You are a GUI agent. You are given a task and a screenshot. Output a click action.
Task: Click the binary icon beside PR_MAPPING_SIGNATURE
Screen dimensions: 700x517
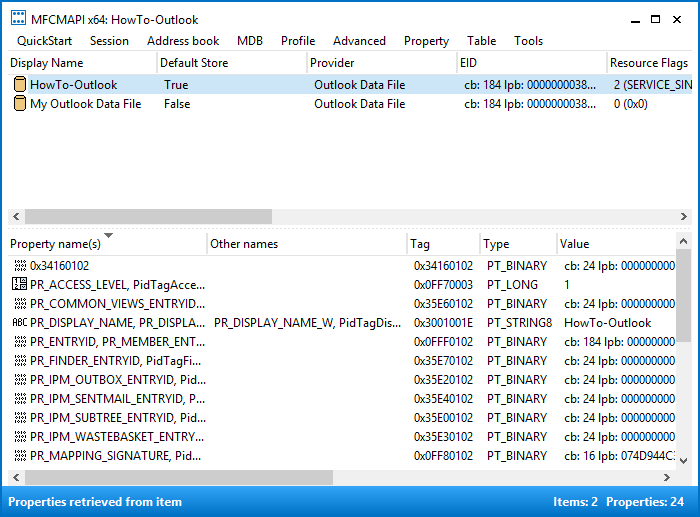[x=20, y=455]
